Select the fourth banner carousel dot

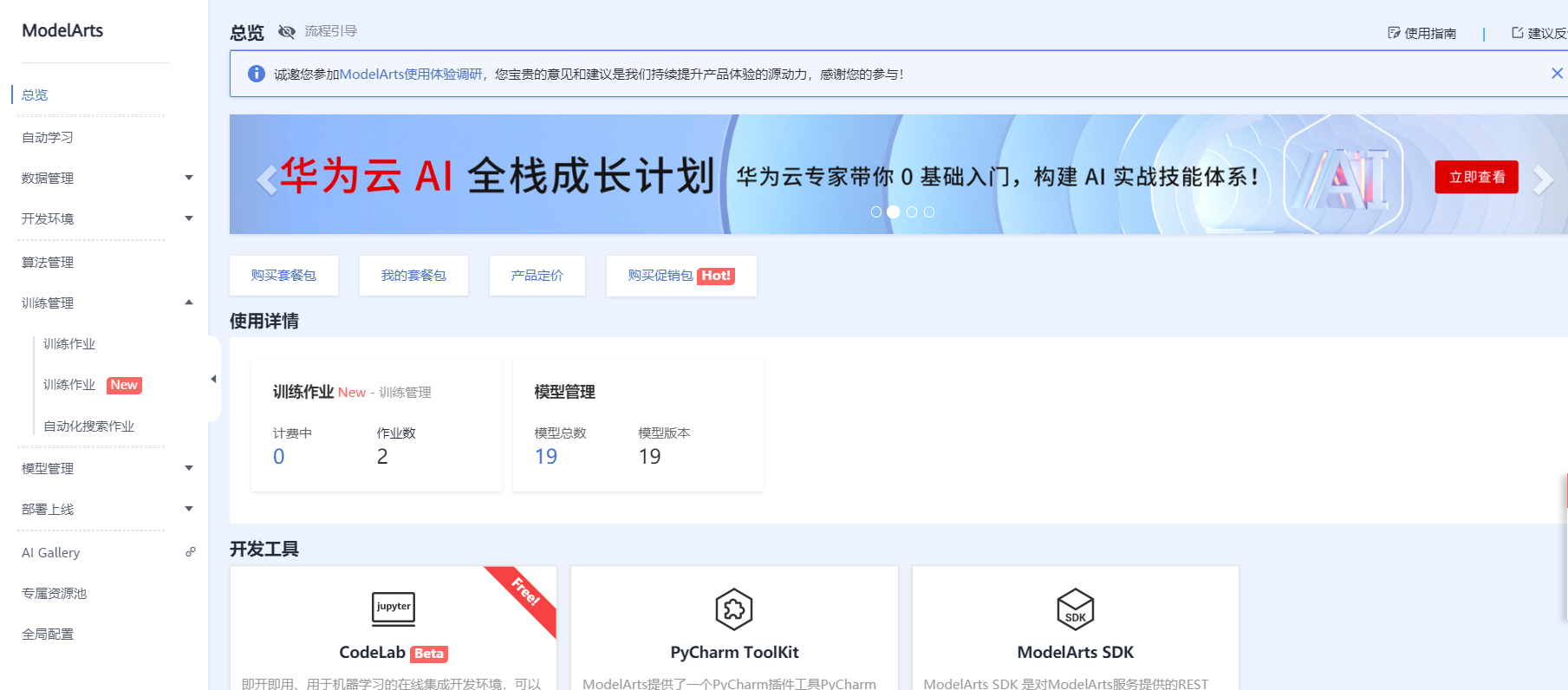click(929, 212)
